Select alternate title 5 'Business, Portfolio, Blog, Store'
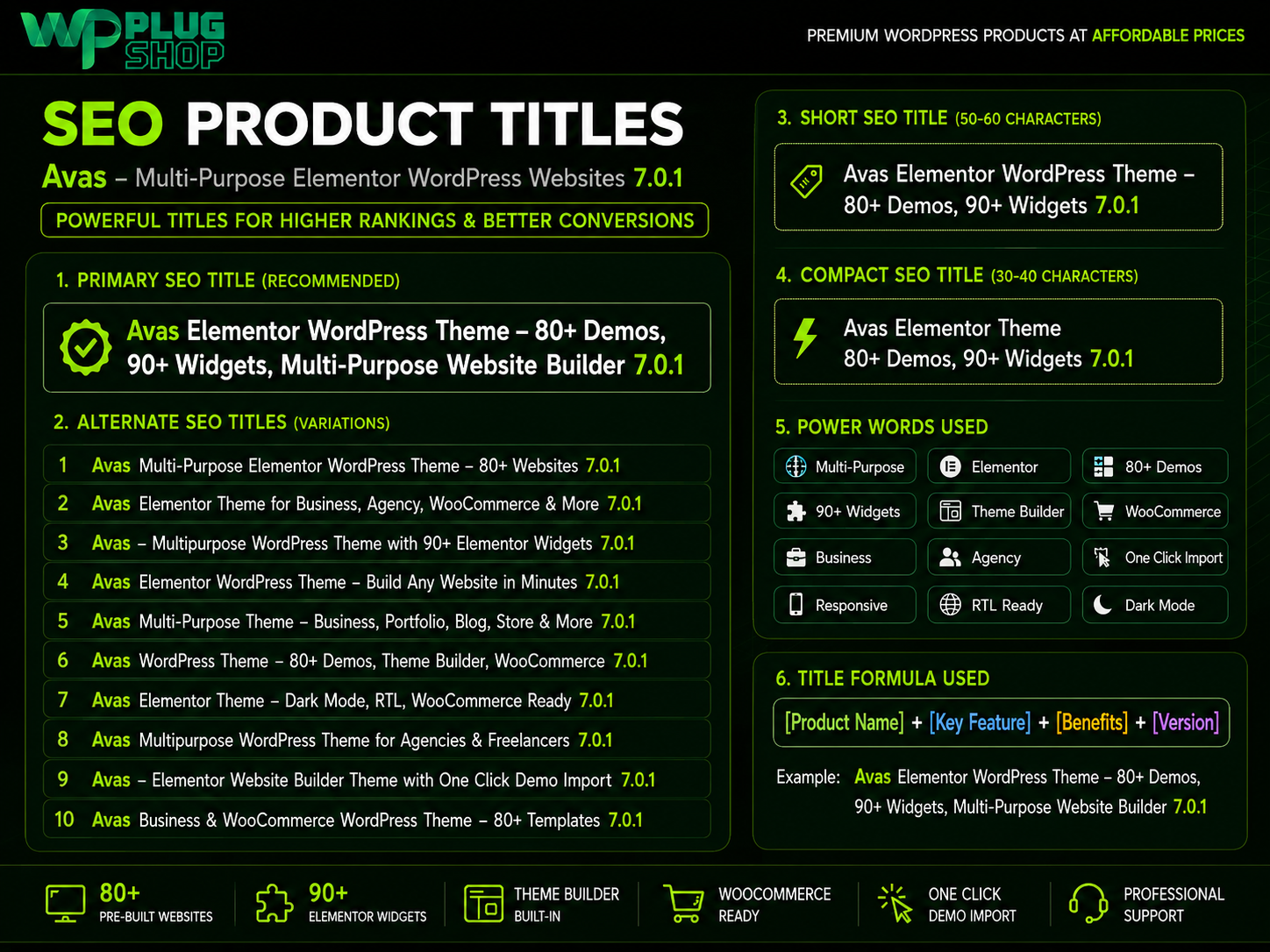This screenshot has height=952, width=1270. coord(377,621)
